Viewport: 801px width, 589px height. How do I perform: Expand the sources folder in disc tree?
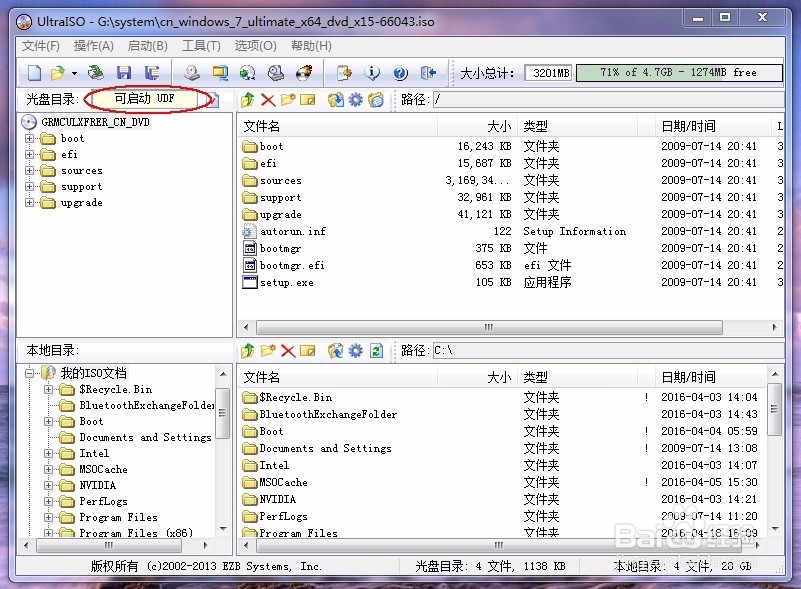pyautogui.click(x=30, y=171)
